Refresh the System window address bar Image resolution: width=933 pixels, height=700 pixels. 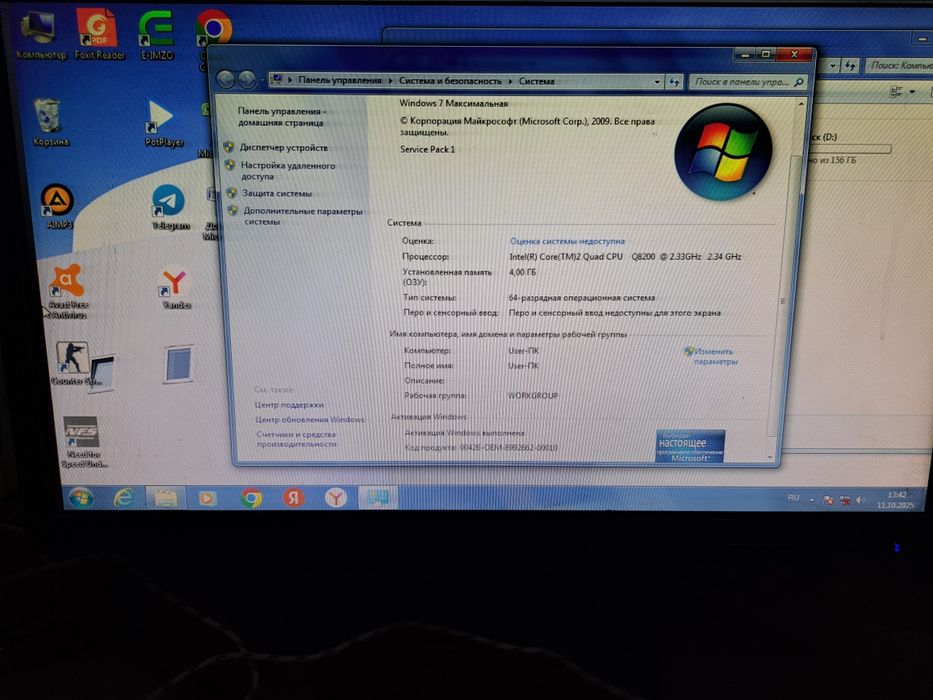tap(674, 82)
